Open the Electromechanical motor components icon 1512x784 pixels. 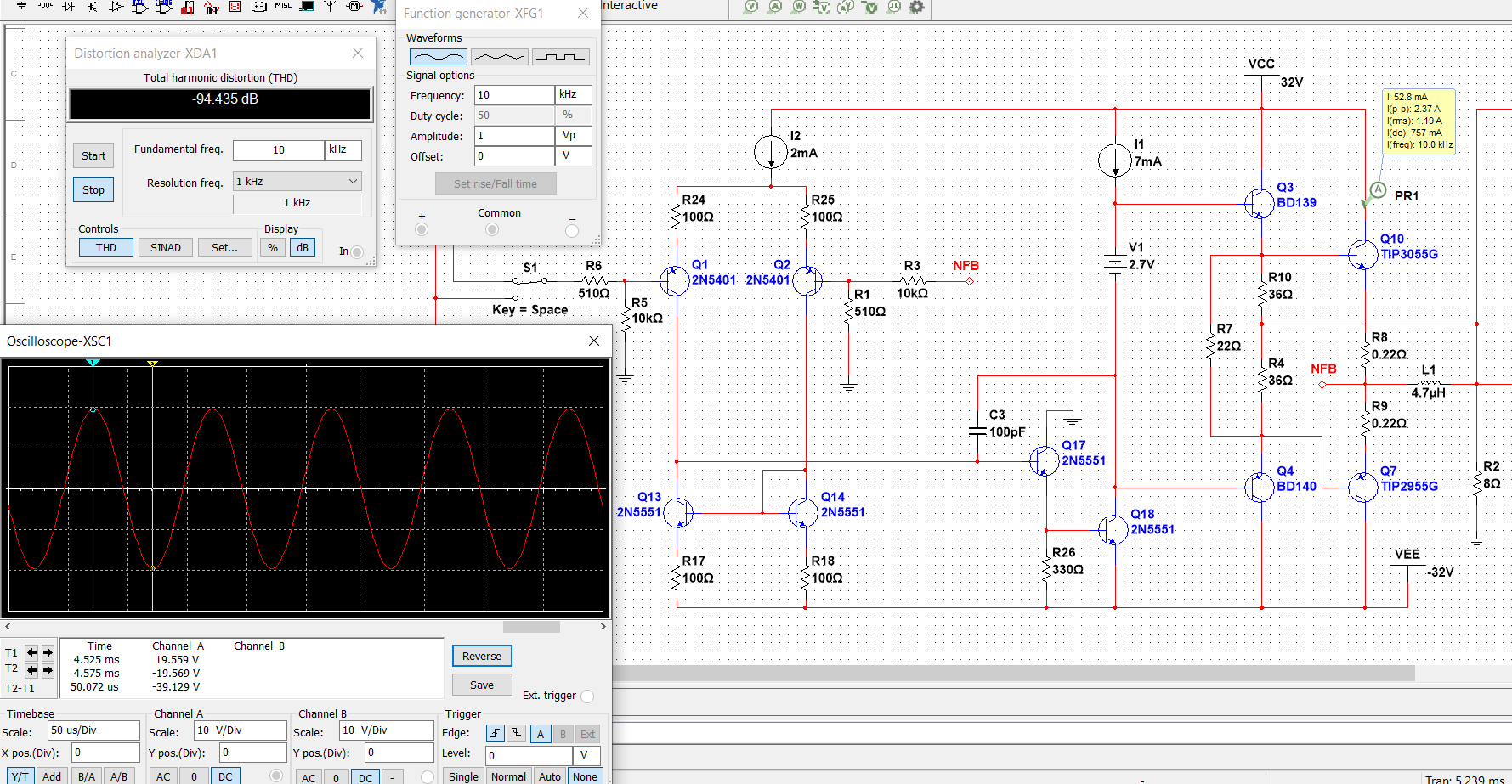pyautogui.click(x=354, y=5)
